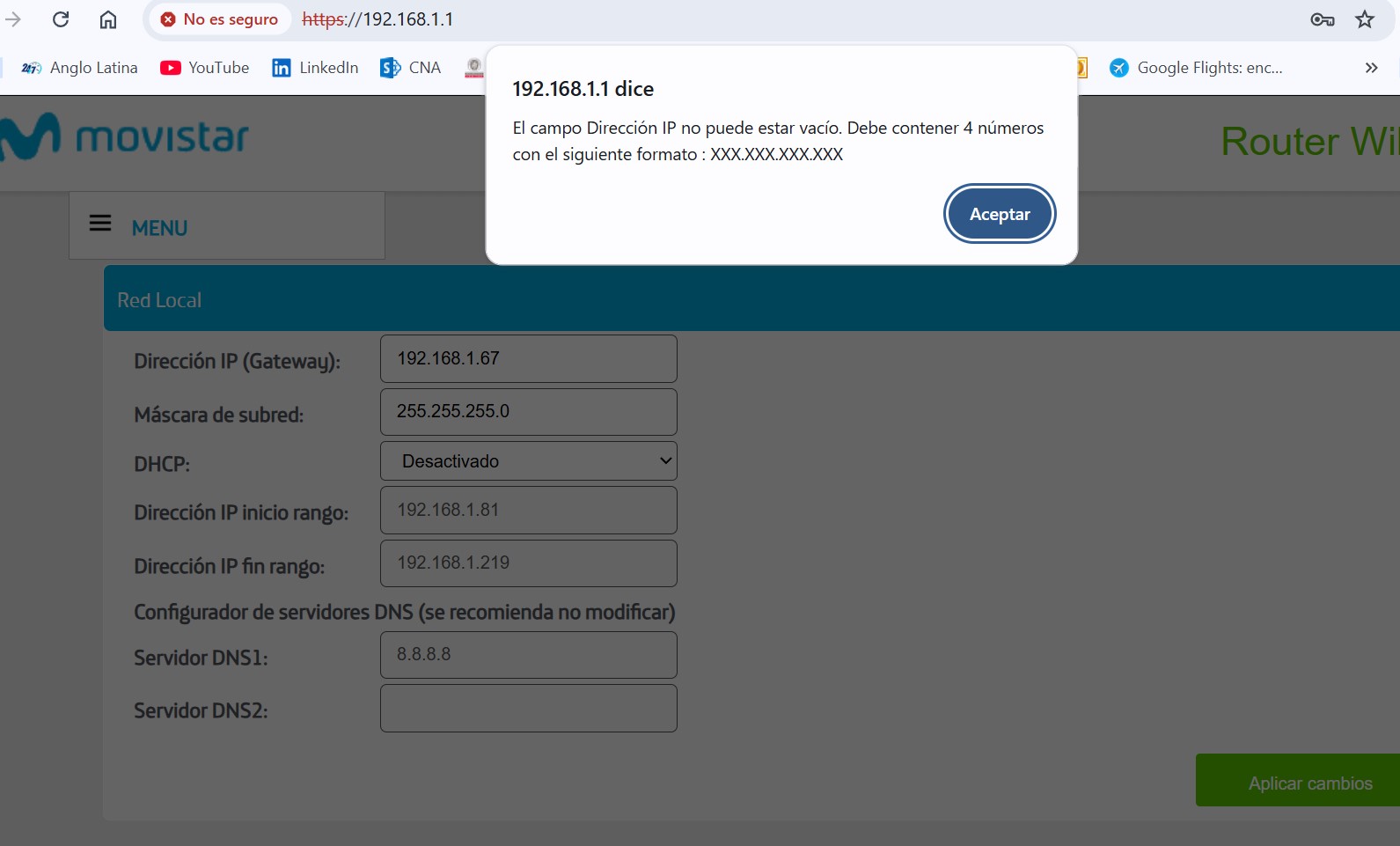Click the forward navigation arrow

coord(13,19)
